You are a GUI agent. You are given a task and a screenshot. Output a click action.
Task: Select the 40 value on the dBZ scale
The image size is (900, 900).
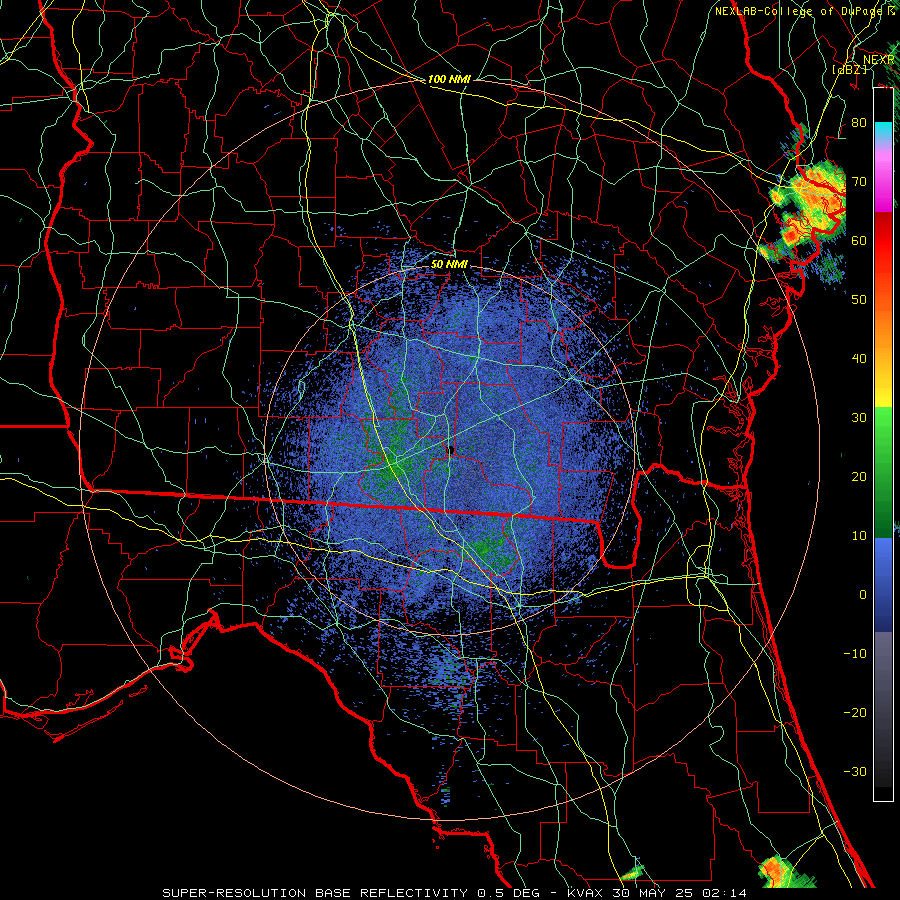click(x=859, y=359)
